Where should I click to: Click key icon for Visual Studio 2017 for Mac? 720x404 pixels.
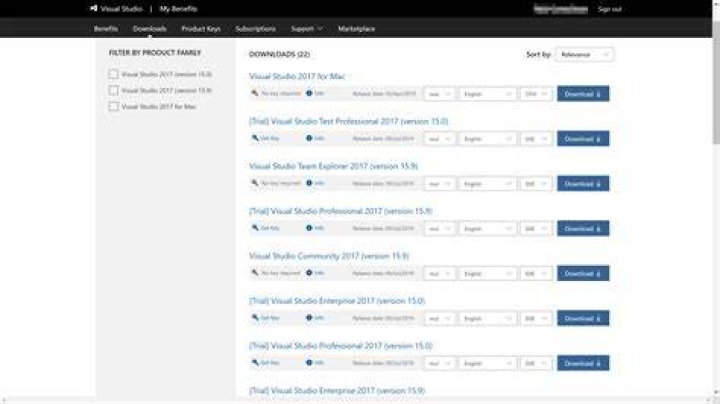point(255,93)
